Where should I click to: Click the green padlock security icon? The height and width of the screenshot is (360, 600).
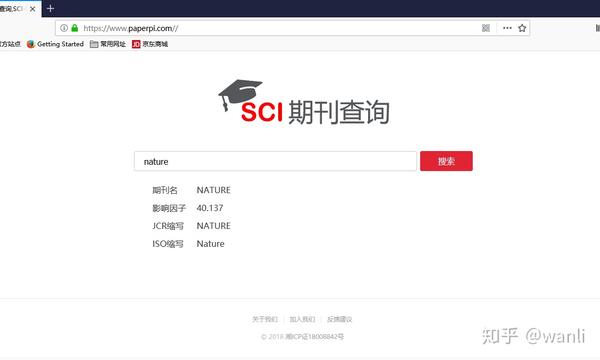[x=75, y=28]
